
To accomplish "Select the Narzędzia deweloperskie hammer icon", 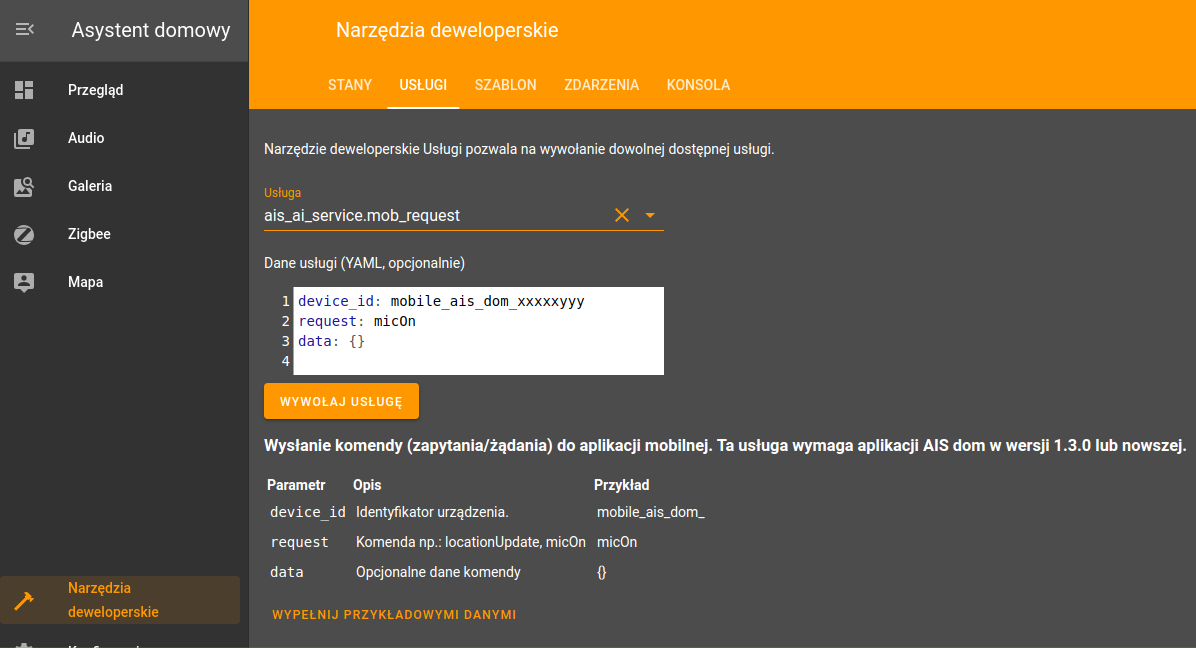I will (x=24, y=601).
